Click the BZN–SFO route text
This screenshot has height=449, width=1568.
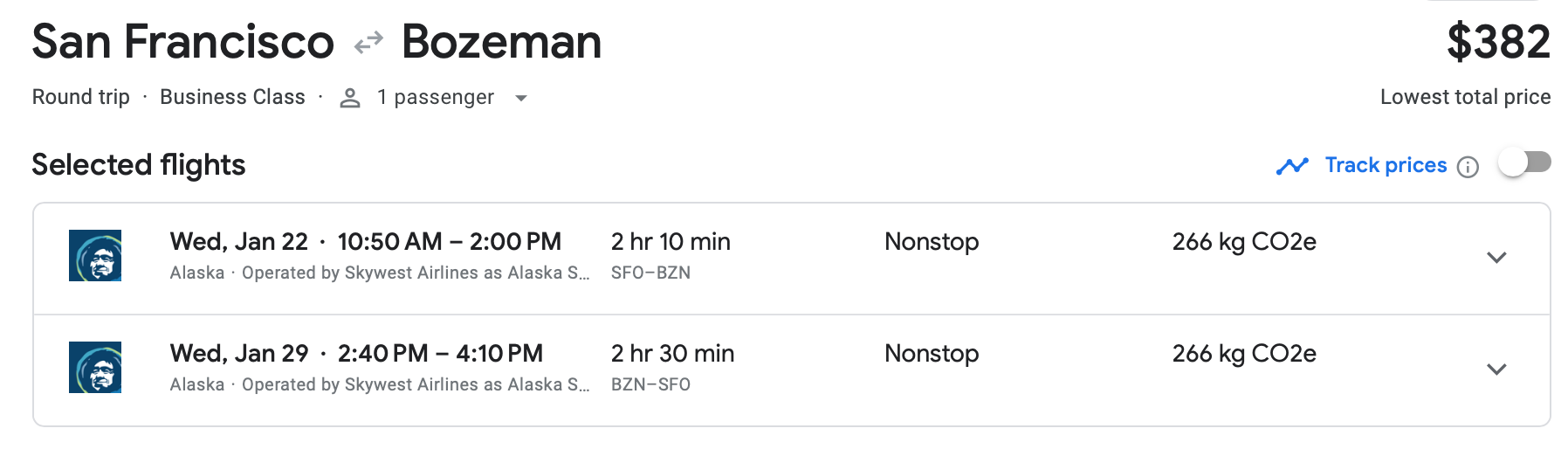650,384
